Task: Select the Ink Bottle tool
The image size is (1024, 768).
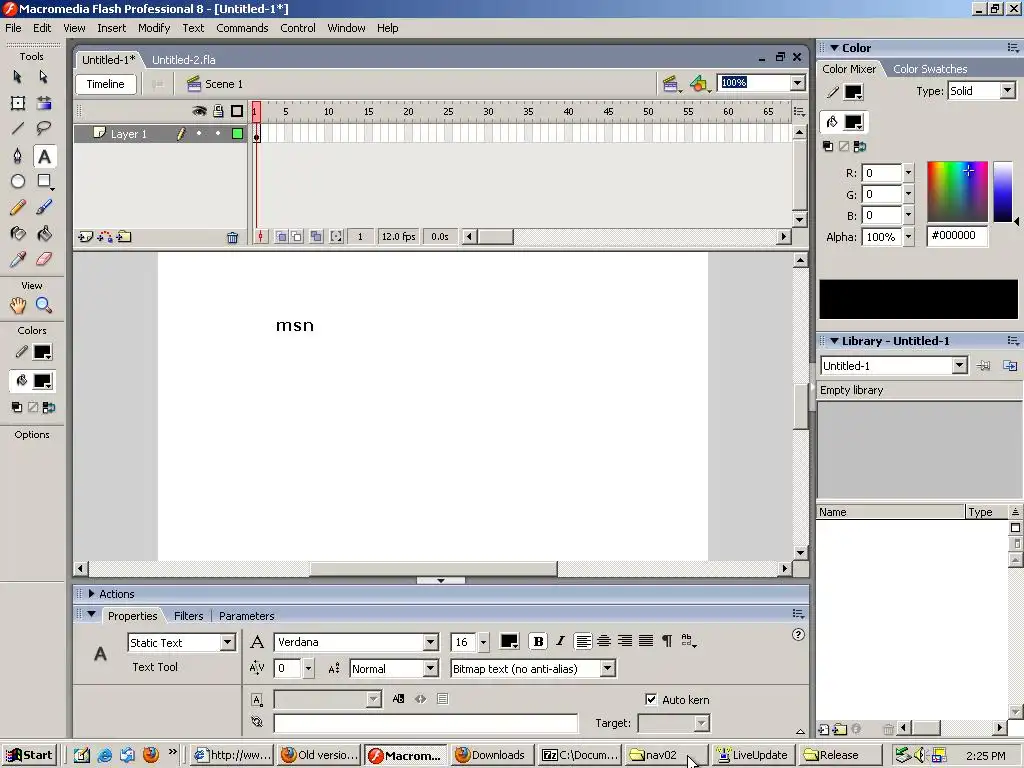Action: click(x=18, y=233)
